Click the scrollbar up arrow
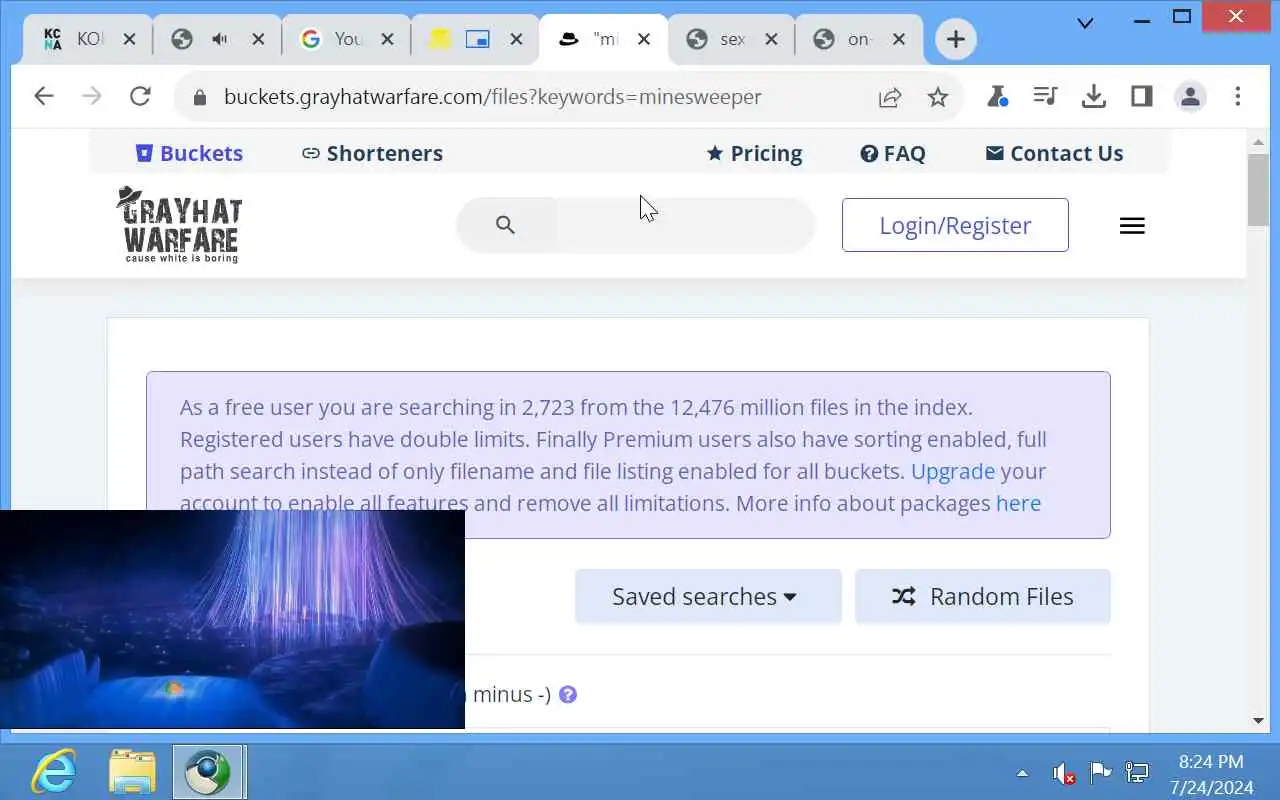This screenshot has height=800, width=1280. coord(1258,141)
